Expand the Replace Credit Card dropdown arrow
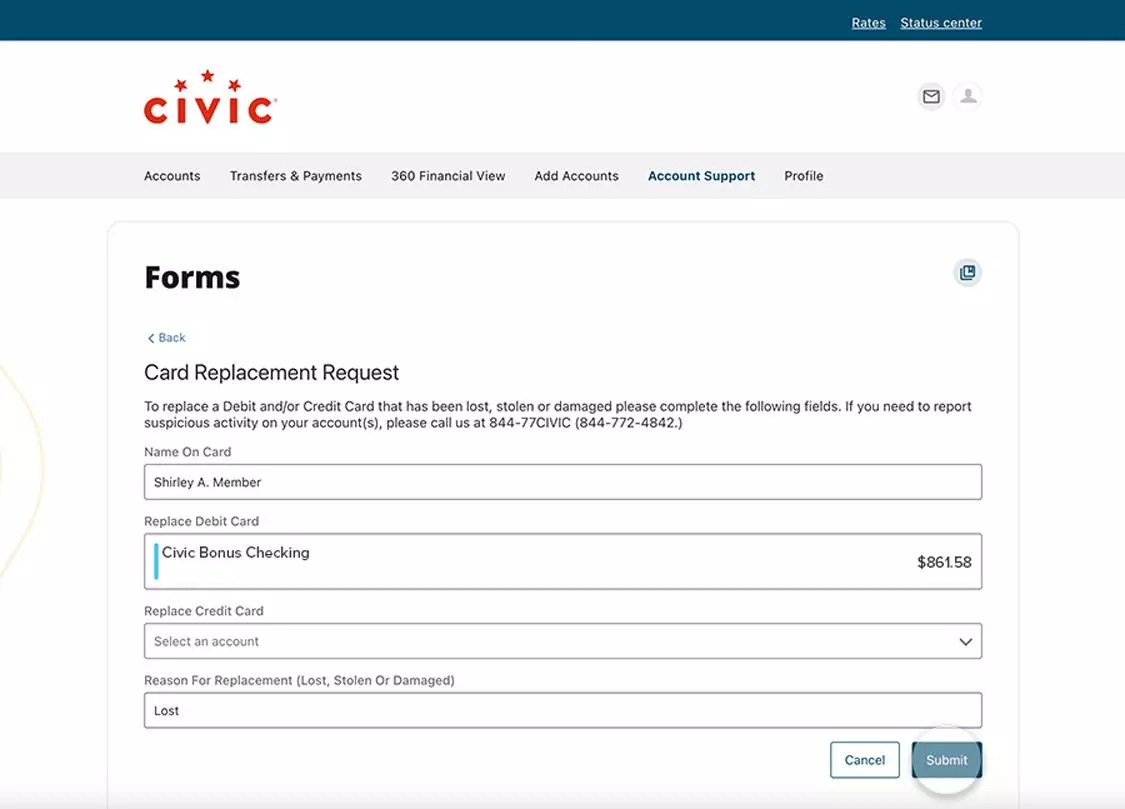The height and width of the screenshot is (809, 1125). pos(965,642)
